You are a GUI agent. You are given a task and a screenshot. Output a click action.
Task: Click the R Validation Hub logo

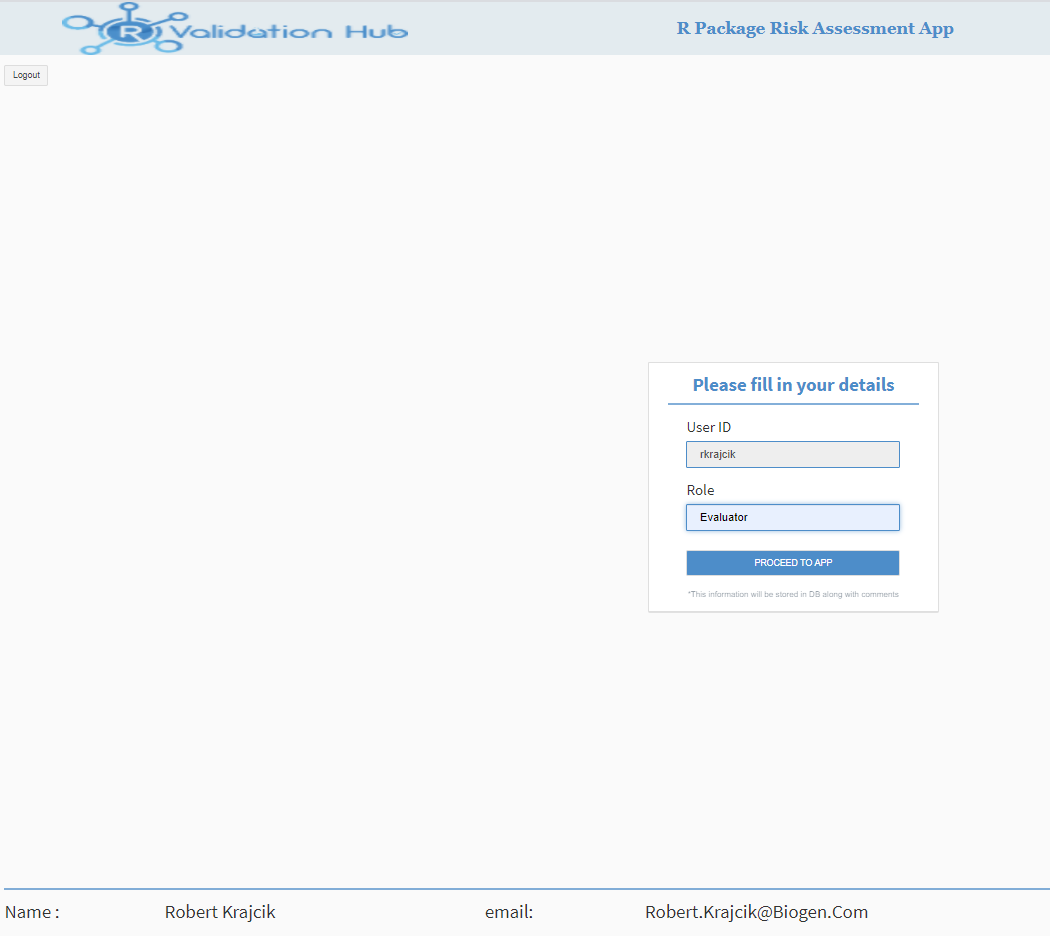pyautogui.click(x=235, y=28)
